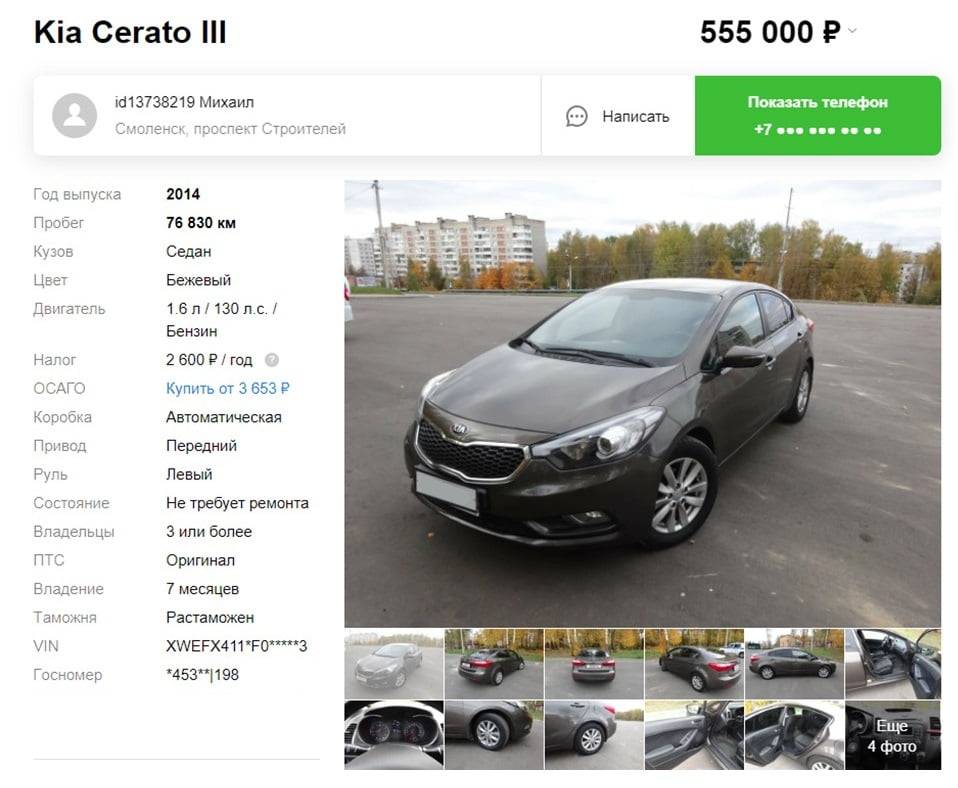Select the rear seat interior thumbnail

794,735
